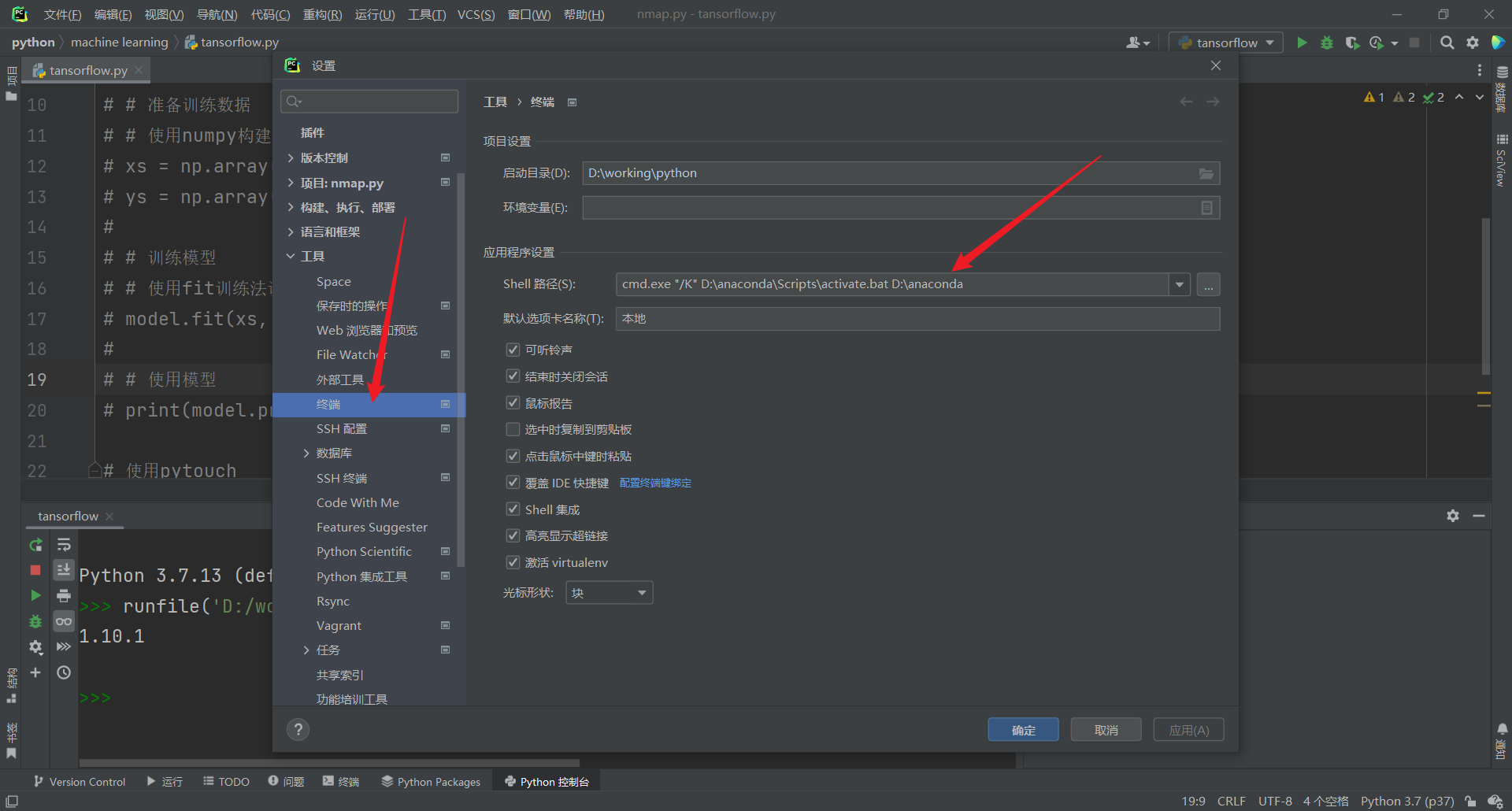Open Search Everywhere magnifier icon
Viewport: 1512px width, 811px height.
[x=1447, y=43]
